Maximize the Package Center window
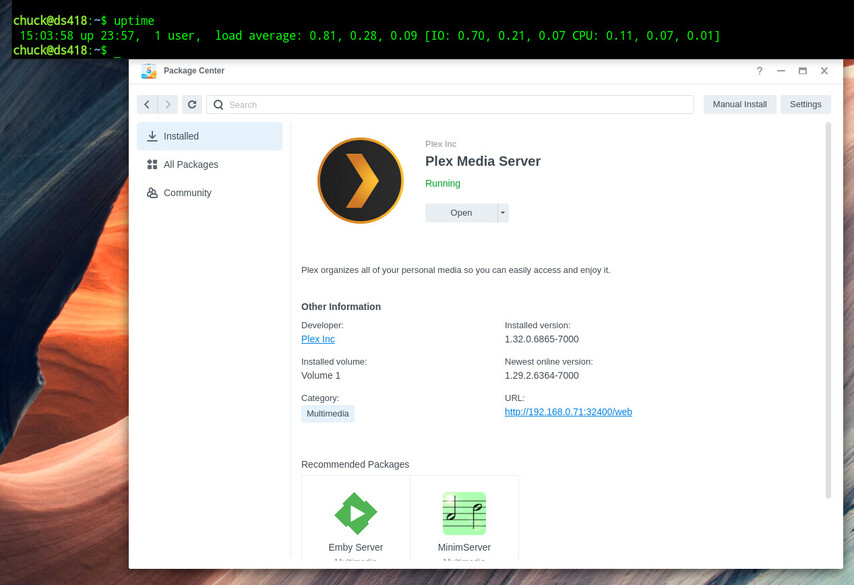Screen dimensions: 854x585 [x=802, y=71]
